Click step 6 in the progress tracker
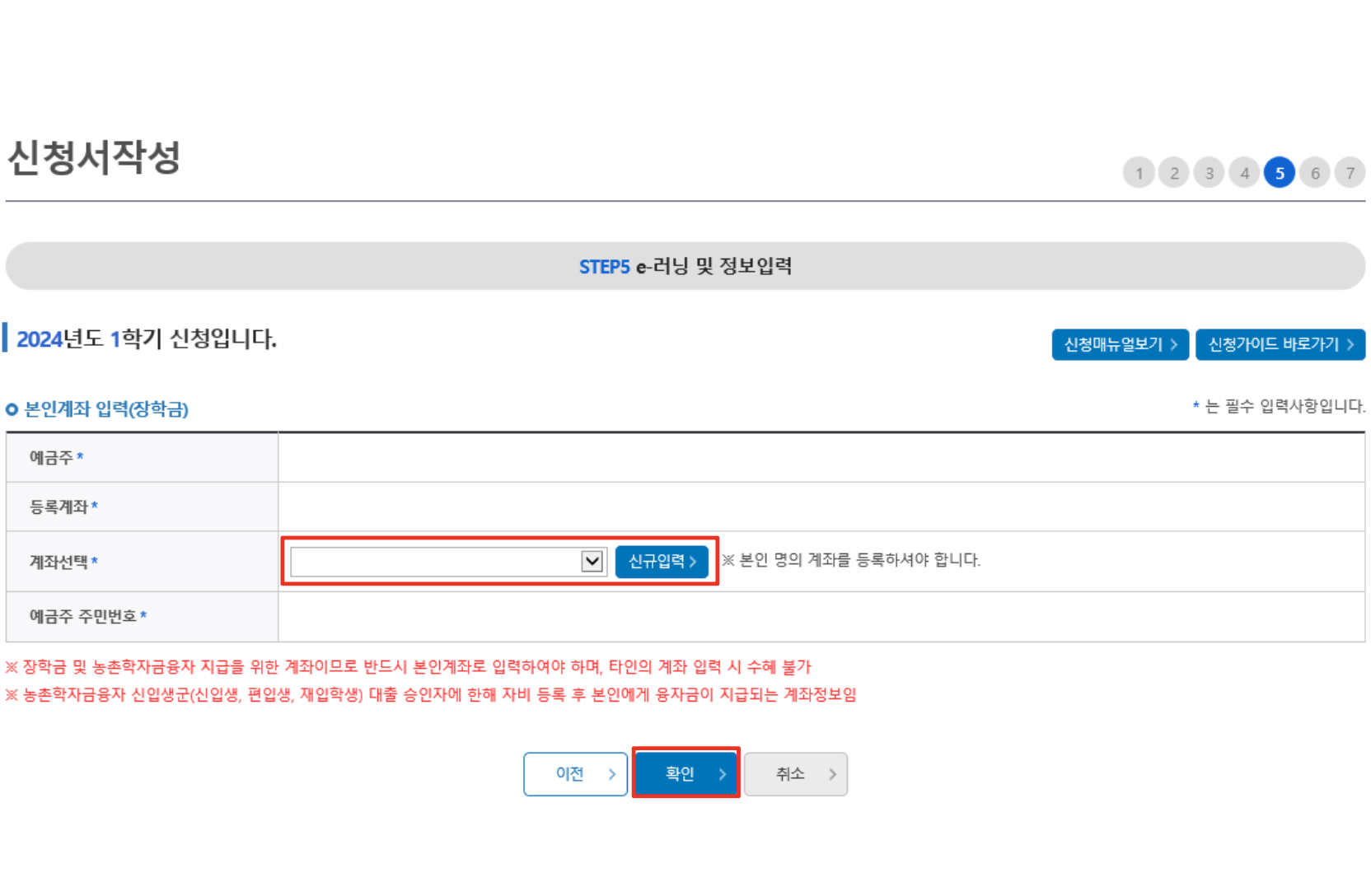 [1315, 173]
